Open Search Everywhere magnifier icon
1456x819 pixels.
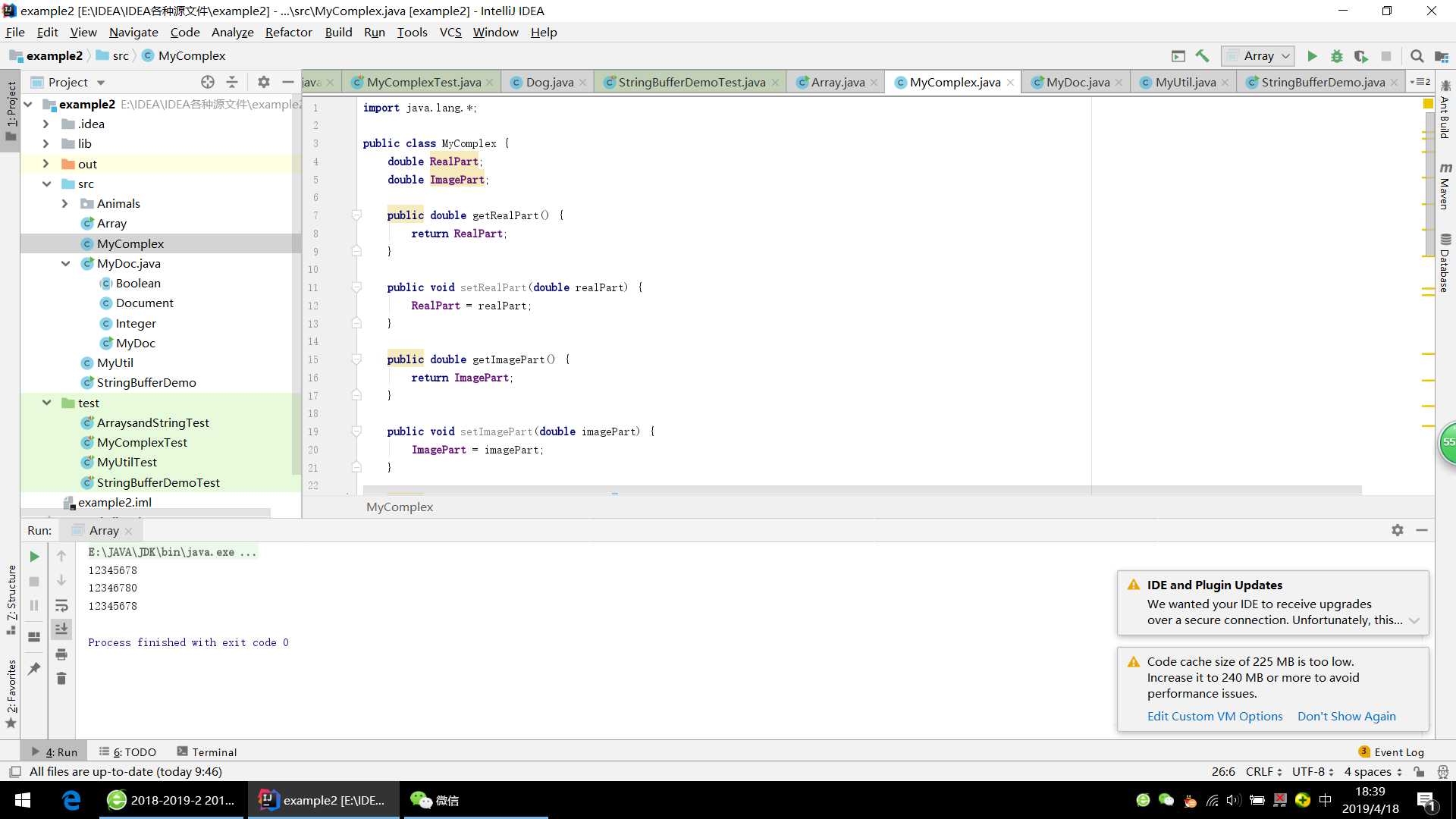tap(1417, 56)
